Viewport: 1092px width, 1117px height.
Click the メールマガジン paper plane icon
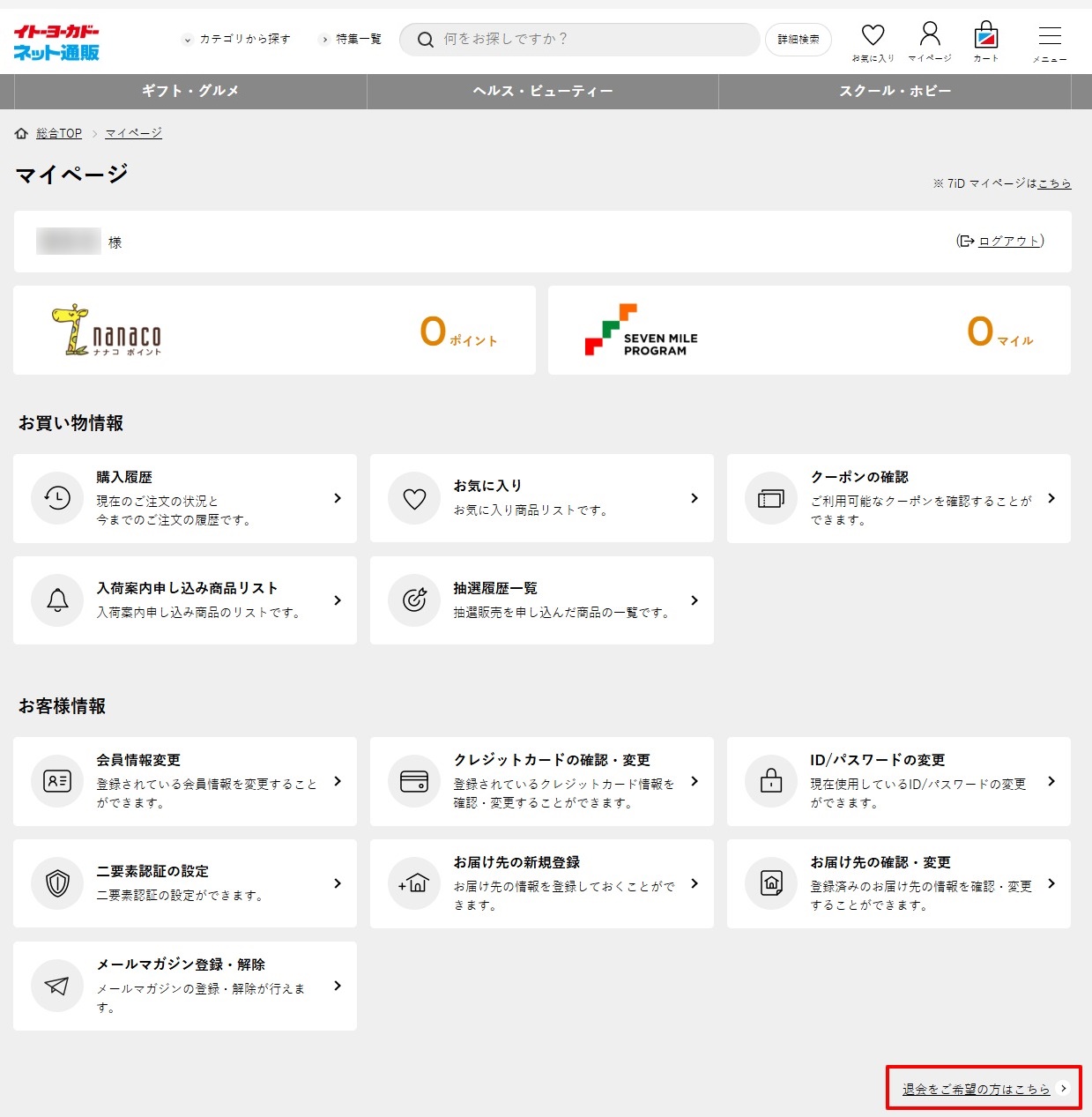[x=57, y=986]
